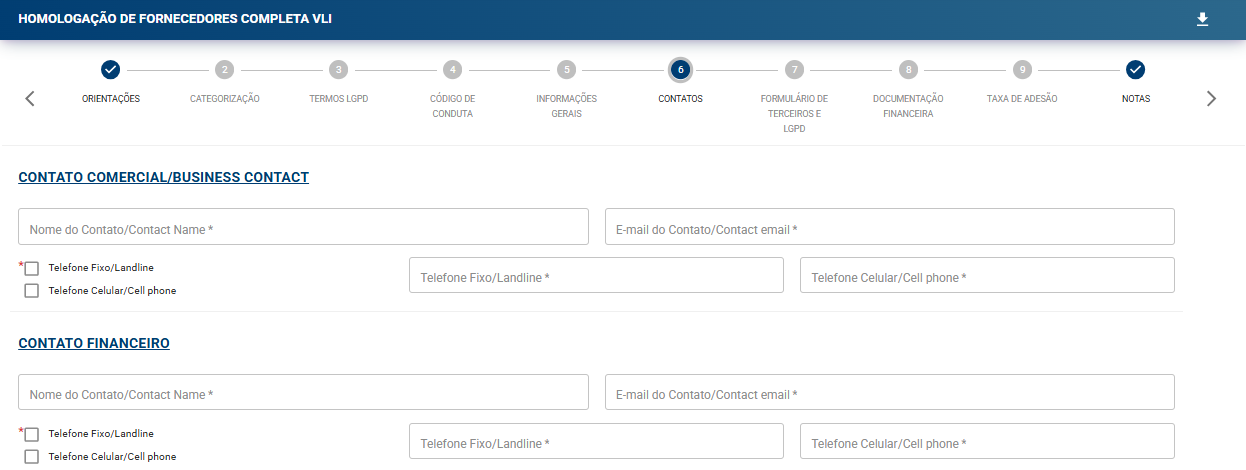Focus business contact name input field

[x=304, y=227]
